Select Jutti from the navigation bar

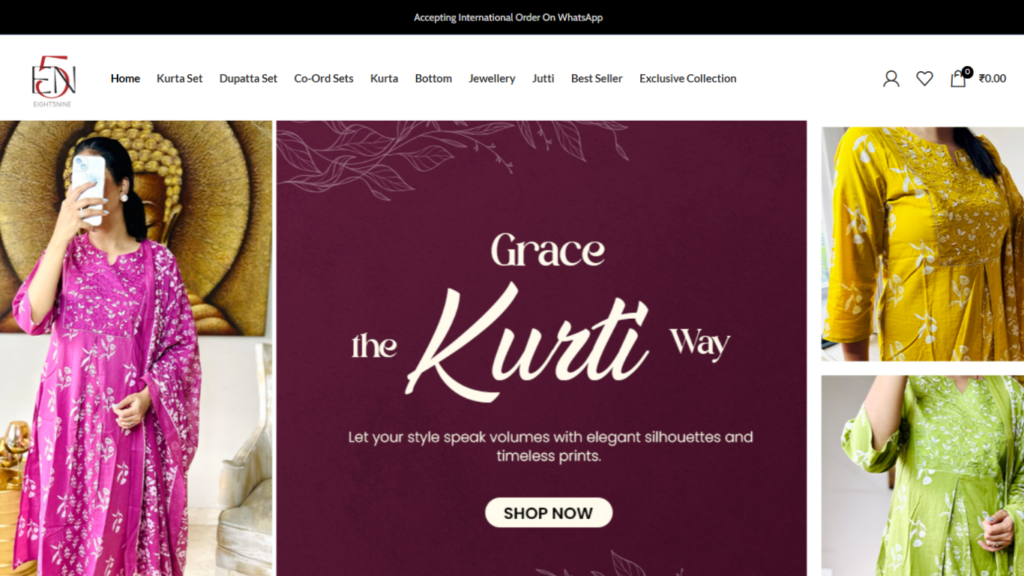pos(543,78)
